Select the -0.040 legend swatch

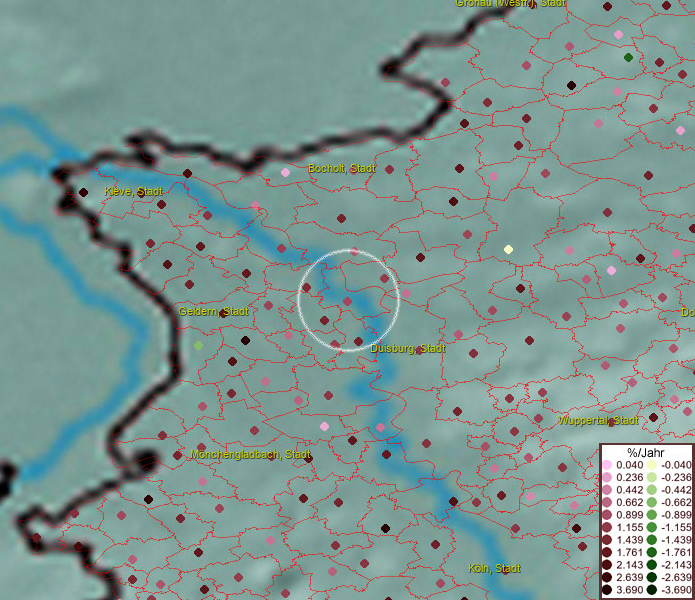pyautogui.click(x=652, y=465)
